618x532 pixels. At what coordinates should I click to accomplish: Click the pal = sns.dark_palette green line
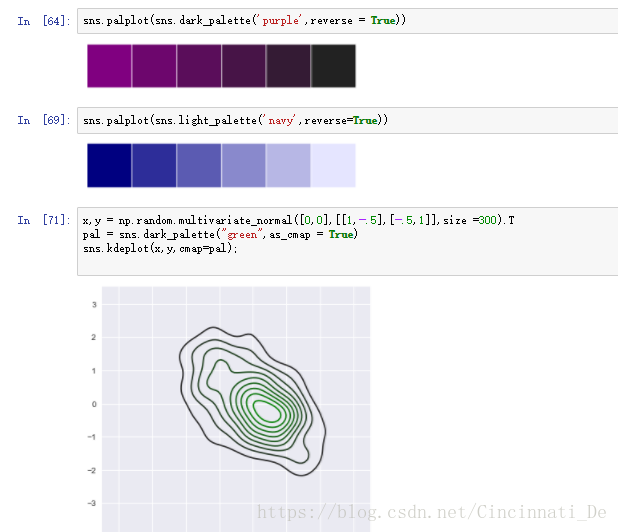[220, 234]
